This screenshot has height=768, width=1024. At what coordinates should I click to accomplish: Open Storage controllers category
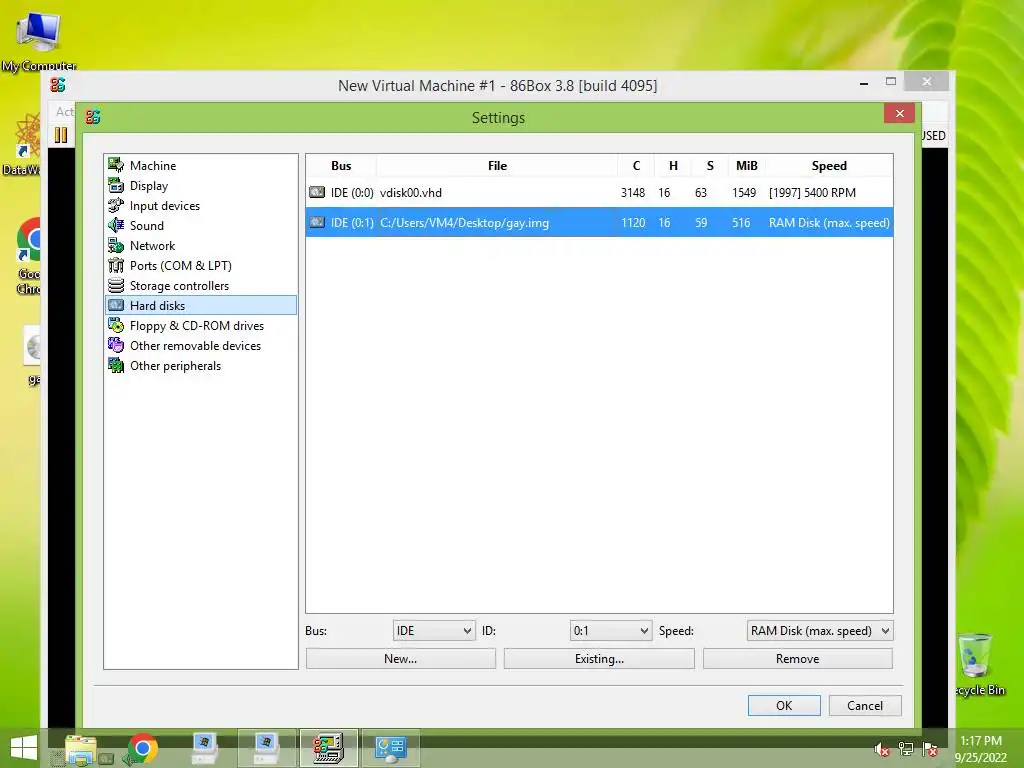[179, 285]
